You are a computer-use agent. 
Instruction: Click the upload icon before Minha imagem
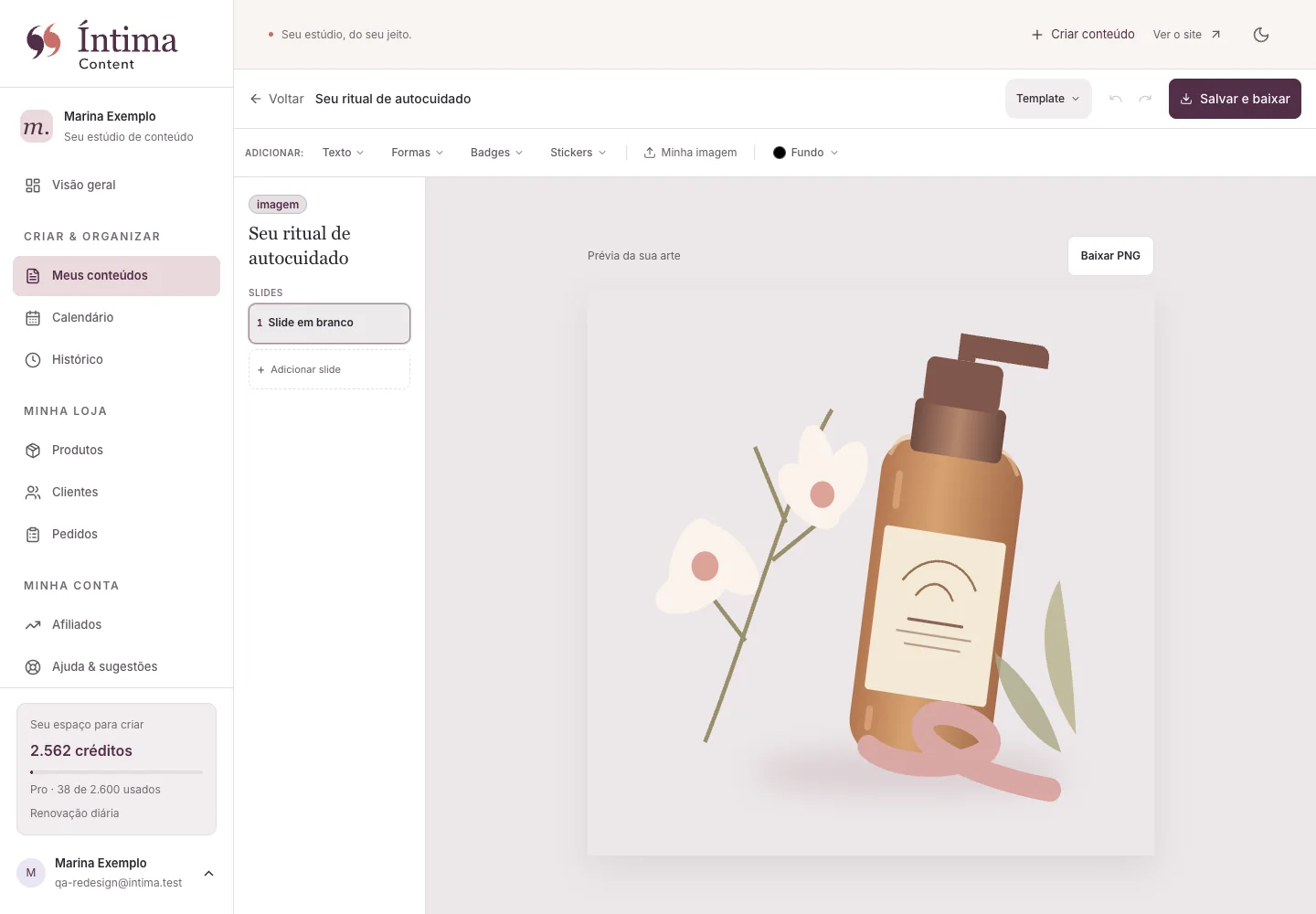tap(650, 153)
